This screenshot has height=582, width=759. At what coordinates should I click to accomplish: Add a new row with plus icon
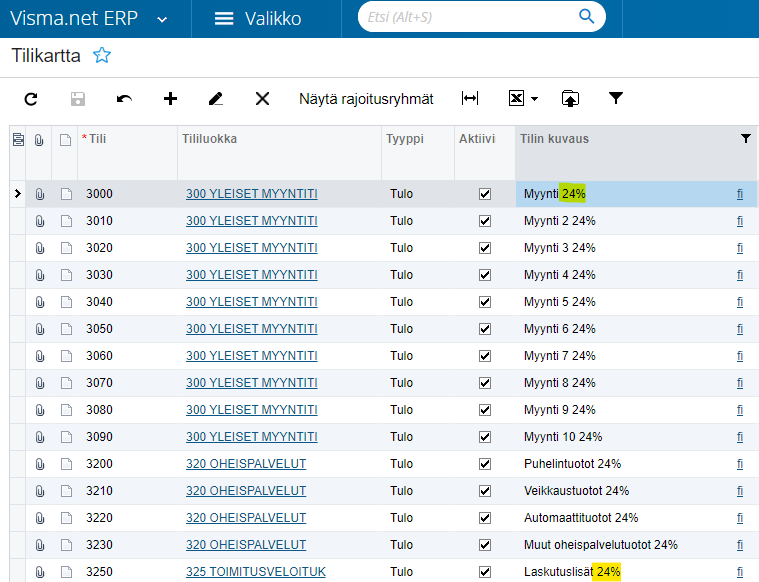point(170,99)
